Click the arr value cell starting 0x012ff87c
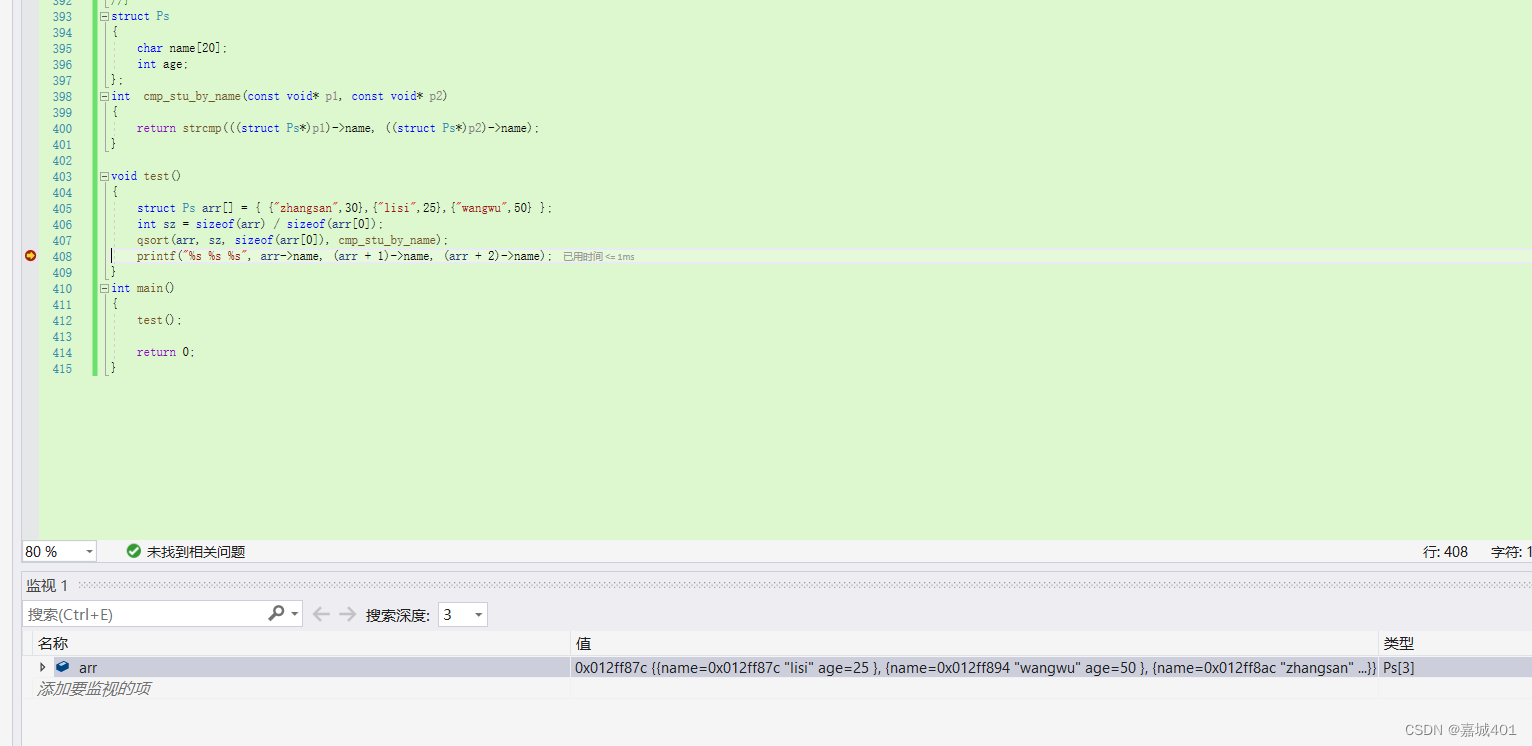Image resolution: width=1532 pixels, height=746 pixels. 975,667
